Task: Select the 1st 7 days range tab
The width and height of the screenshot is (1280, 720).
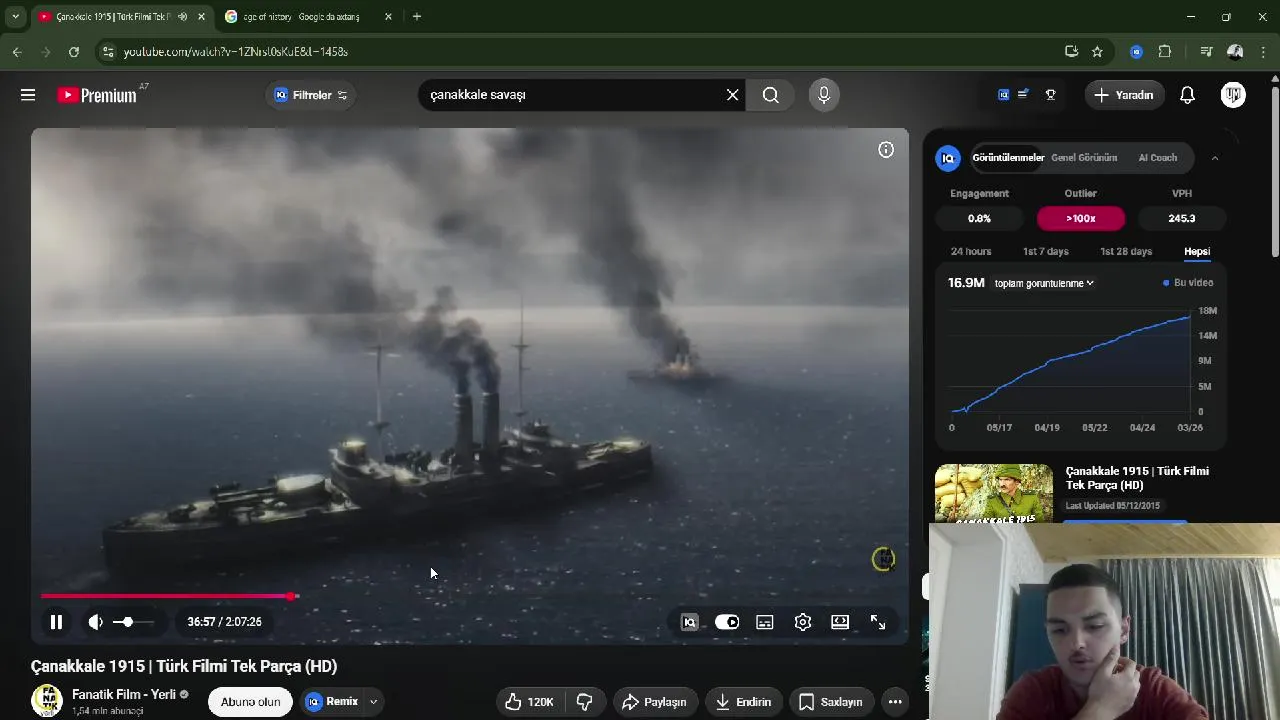Action: (x=1045, y=251)
